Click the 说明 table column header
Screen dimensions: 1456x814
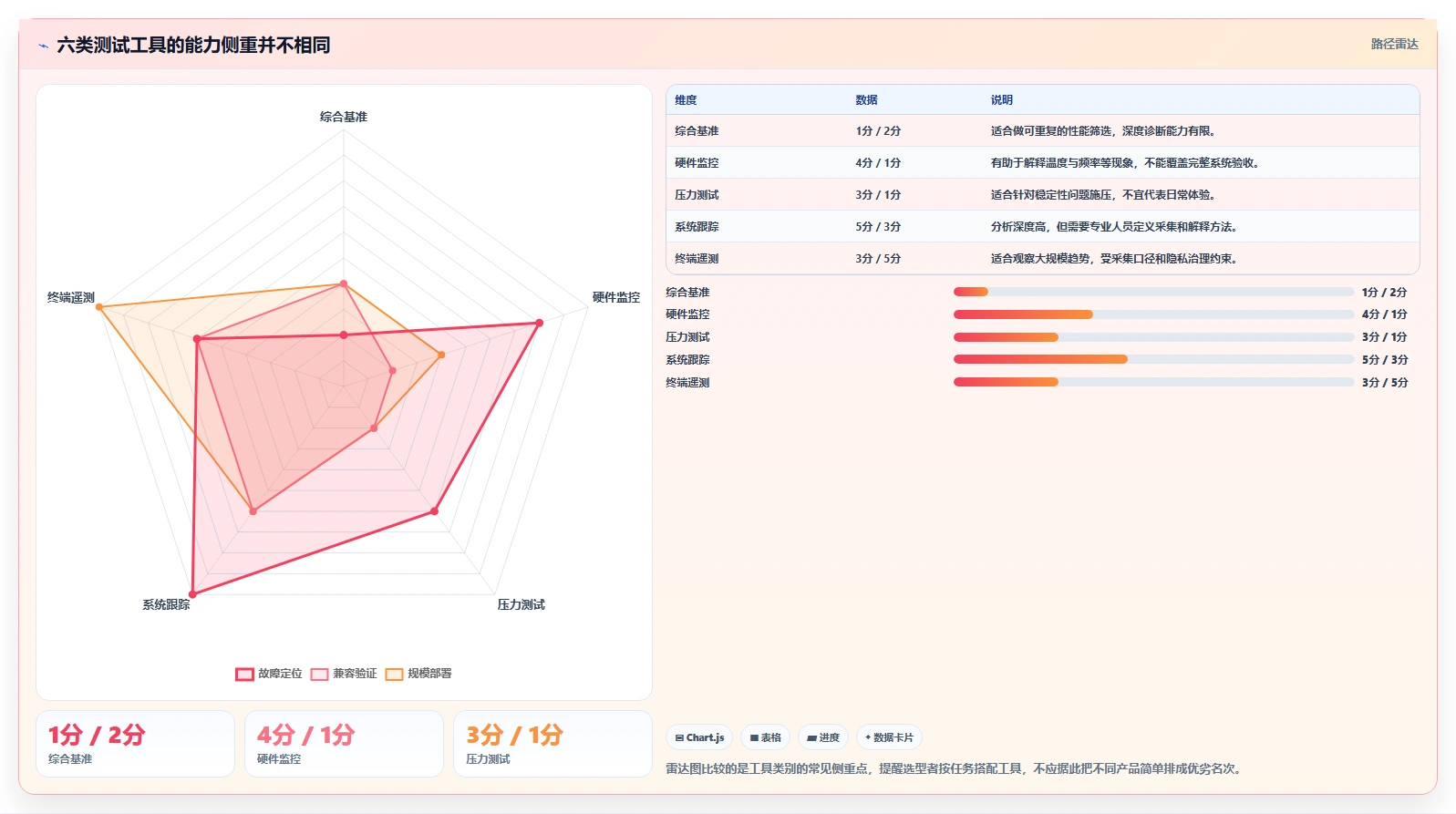pos(1002,100)
